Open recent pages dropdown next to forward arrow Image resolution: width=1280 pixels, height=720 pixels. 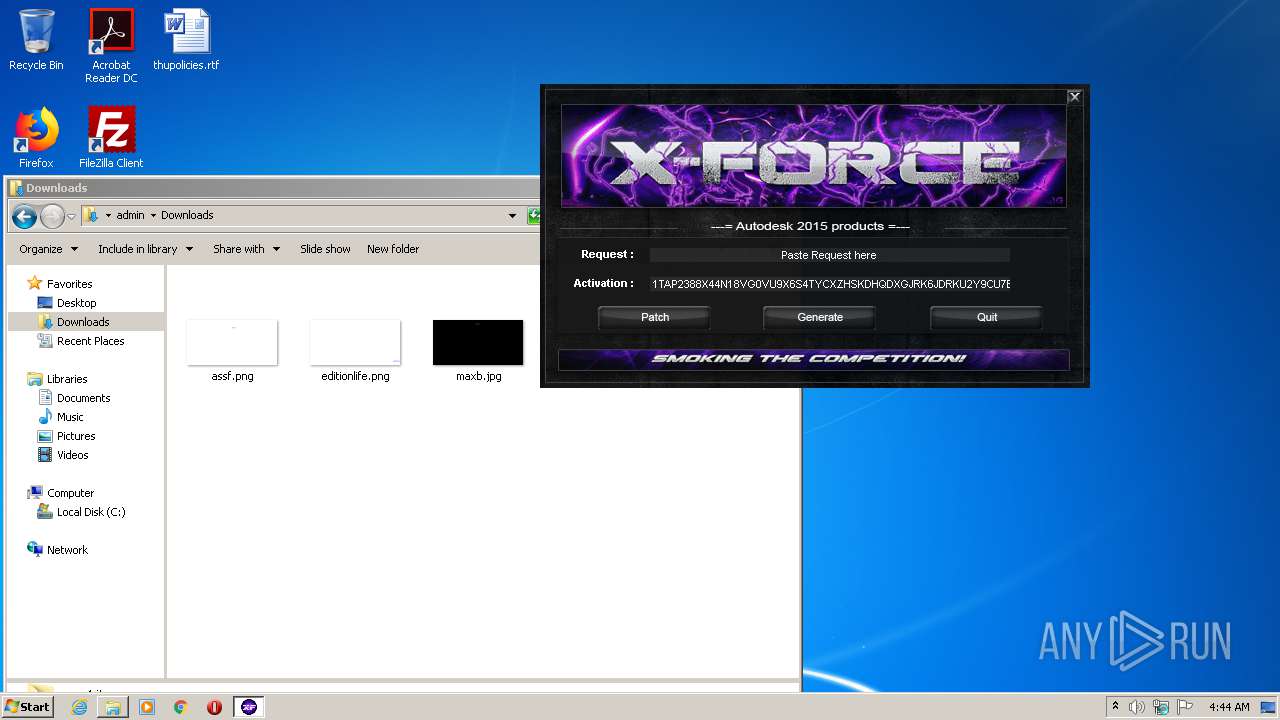[71, 216]
